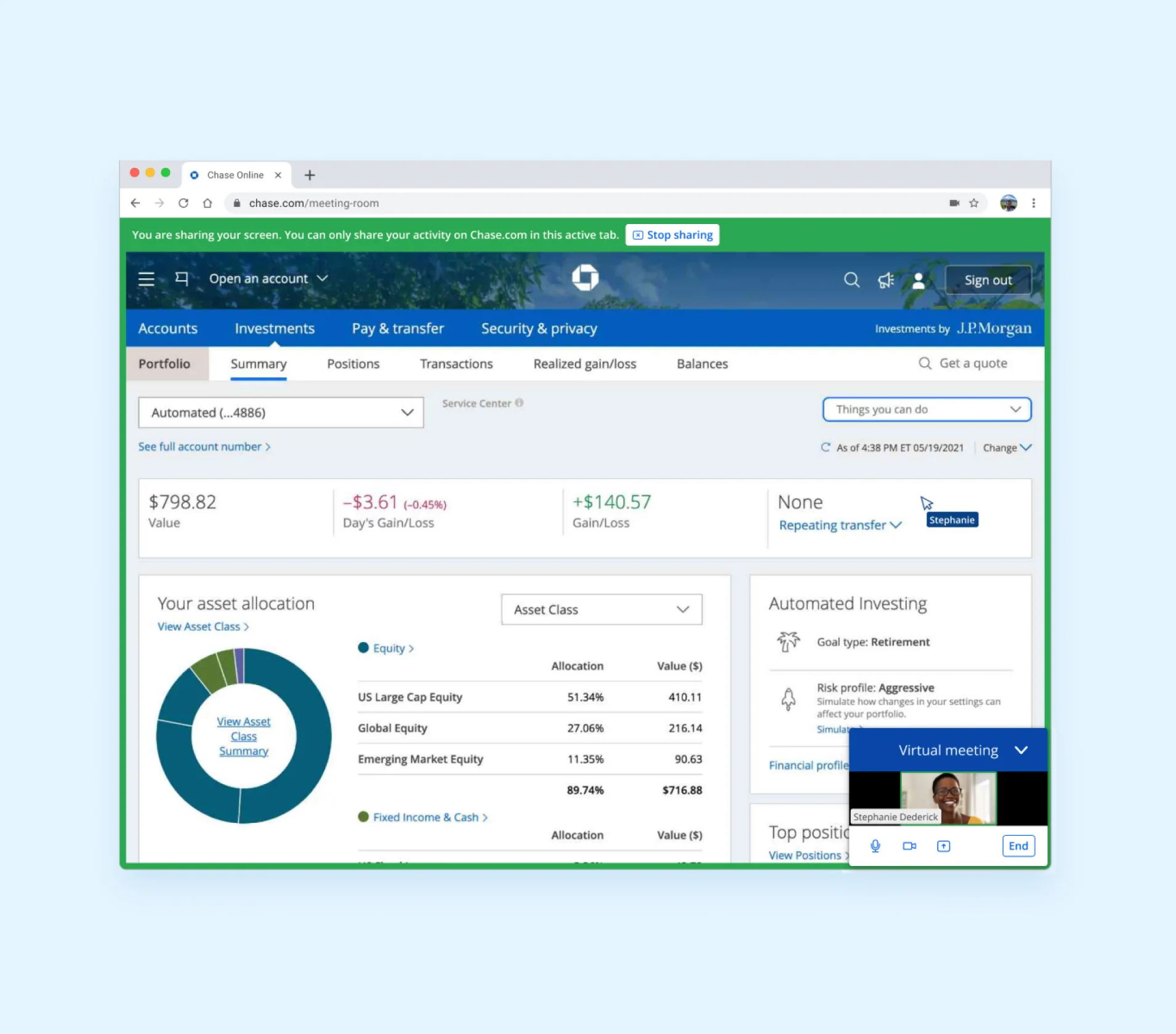Expand the Change dropdown
Image resolution: width=1176 pixels, height=1034 pixels.
1007,447
